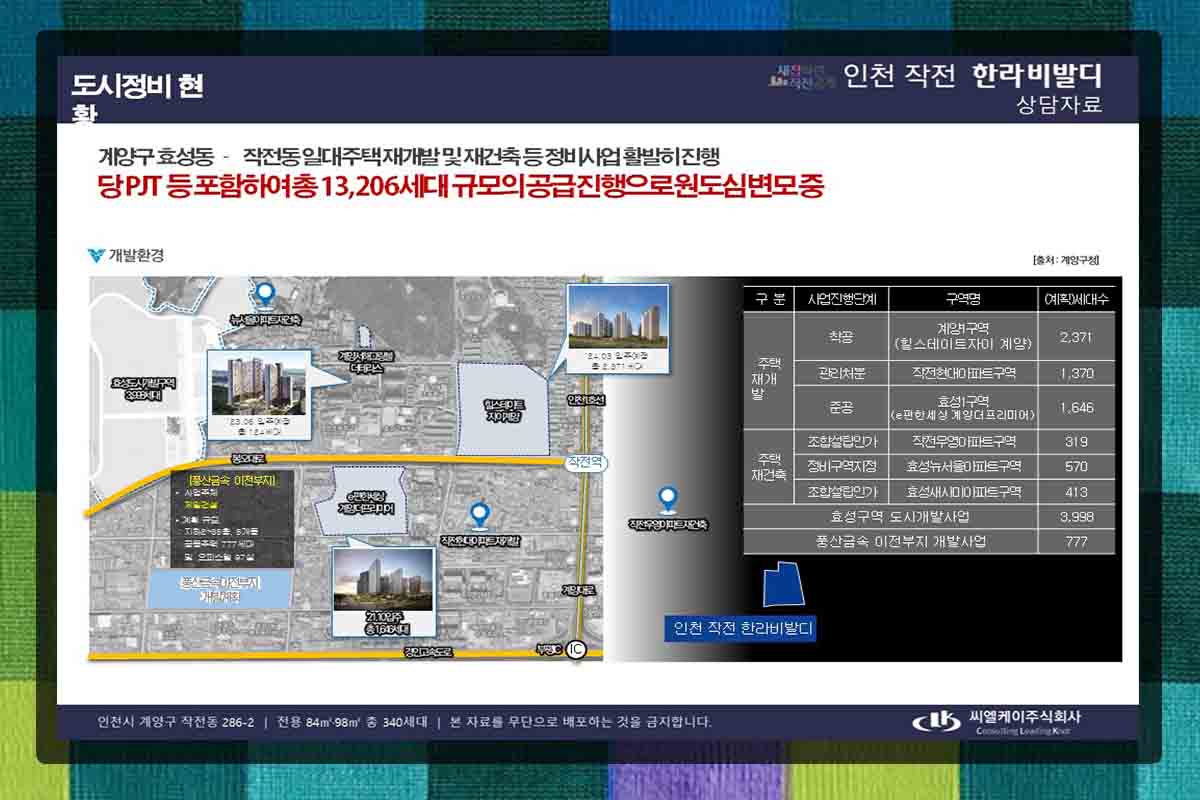Click the 경인고속도로 road label

pyautogui.click(x=428, y=651)
